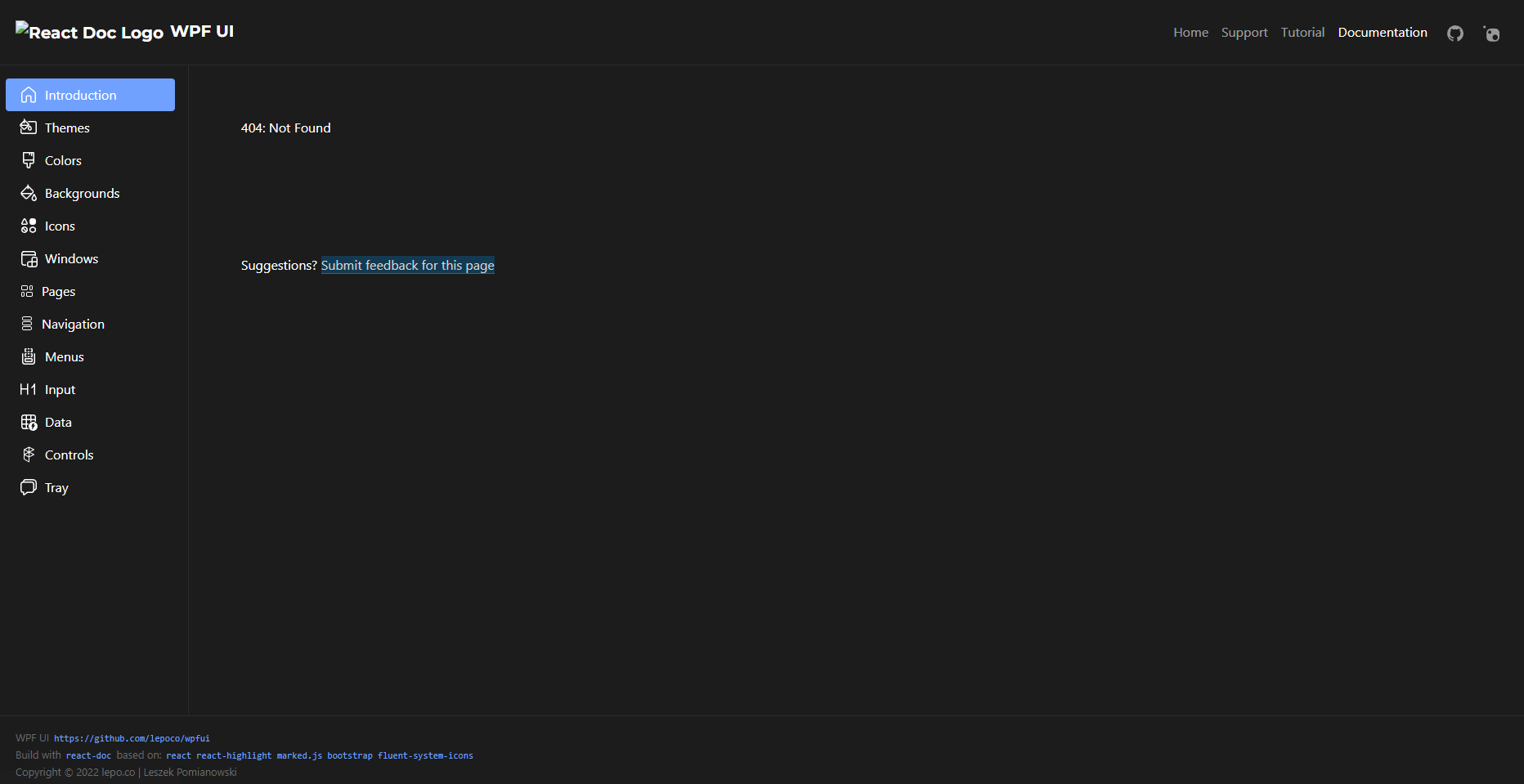Click Submit feedback for this page
Image resolution: width=1524 pixels, height=784 pixels.
pyautogui.click(x=407, y=265)
